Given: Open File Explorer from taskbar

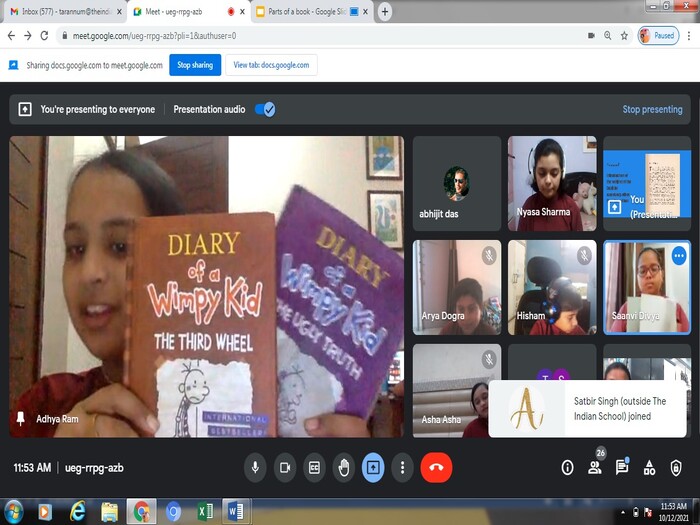Looking at the screenshot, I should (x=109, y=512).
